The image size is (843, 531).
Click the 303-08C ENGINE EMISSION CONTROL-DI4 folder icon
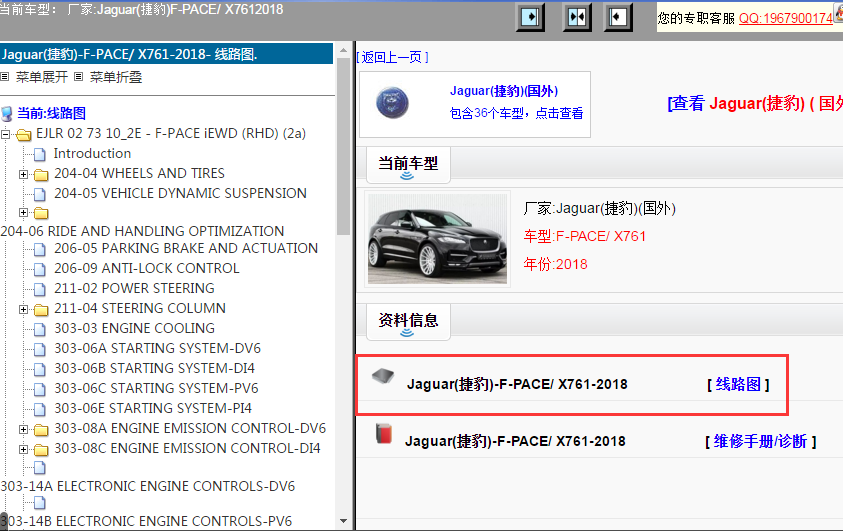click(41, 449)
